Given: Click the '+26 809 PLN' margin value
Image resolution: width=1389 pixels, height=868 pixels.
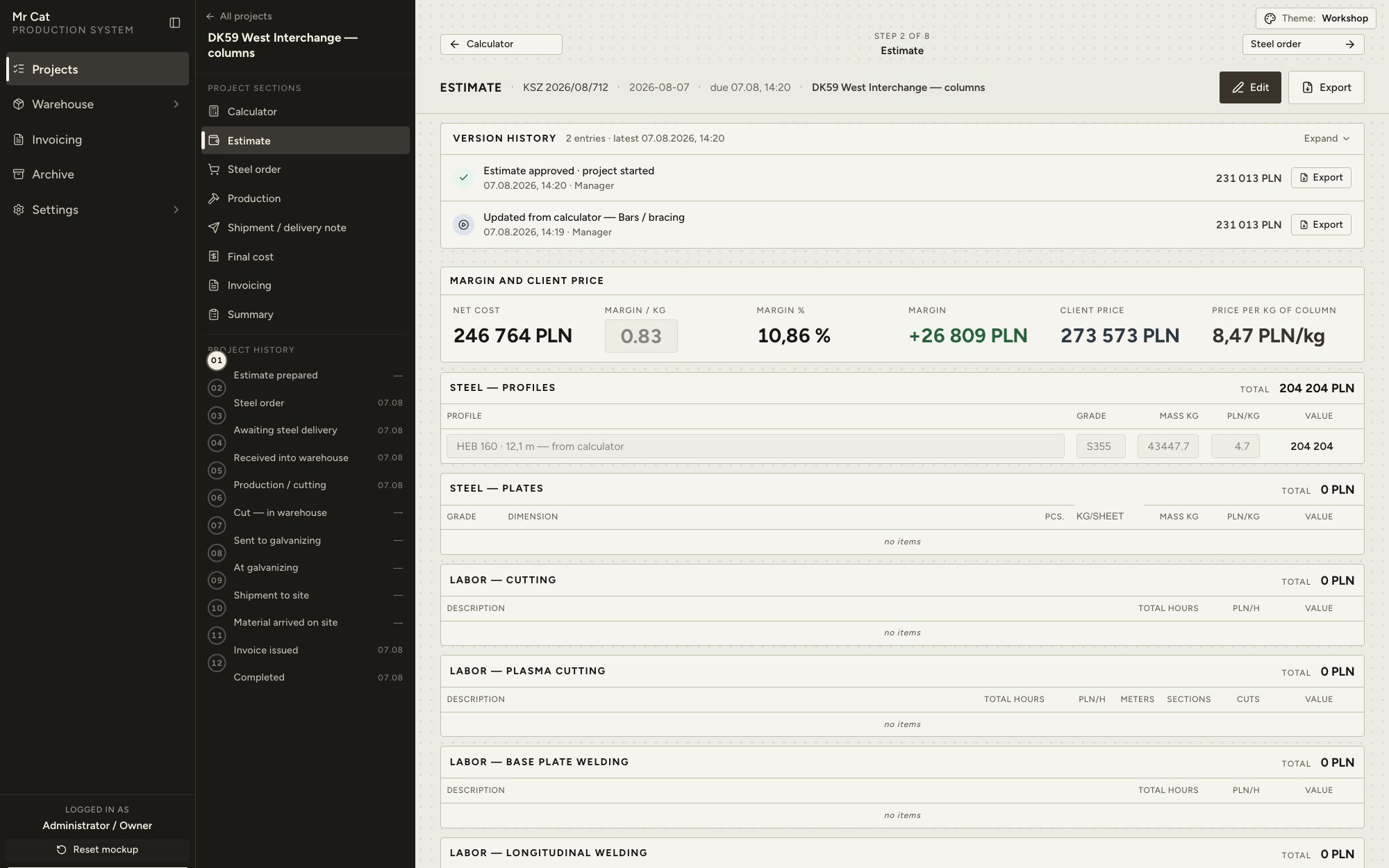Looking at the screenshot, I should (x=968, y=335).
